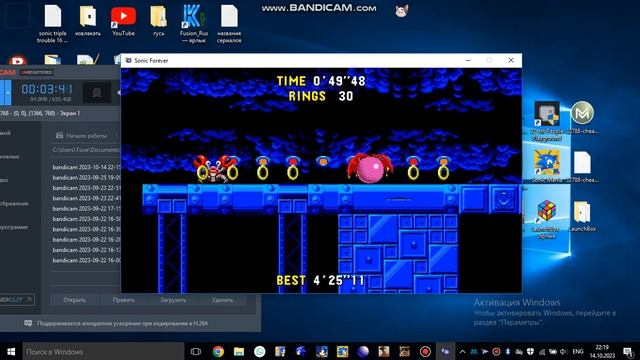Image resolution: width=640 pixels, height=360 pixels.
Task: Open Windows Security shield tray icon
Action: 530,351
